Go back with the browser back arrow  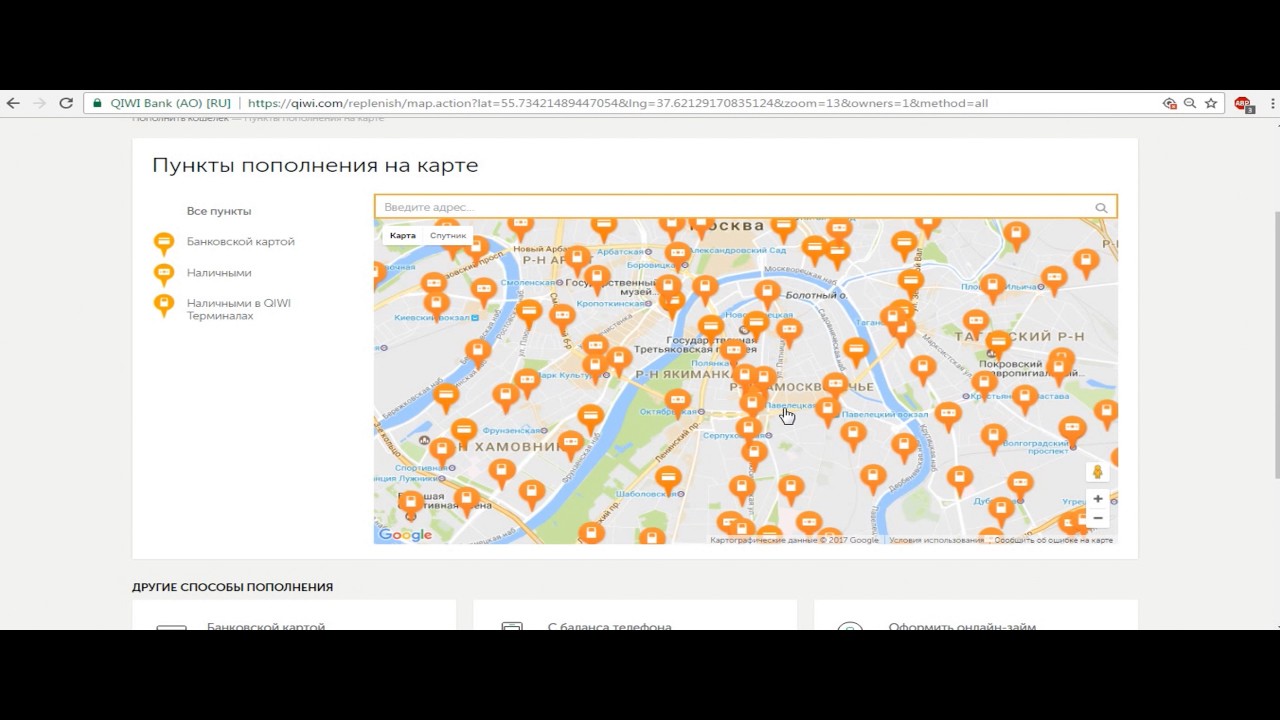(x=13, y=103)
